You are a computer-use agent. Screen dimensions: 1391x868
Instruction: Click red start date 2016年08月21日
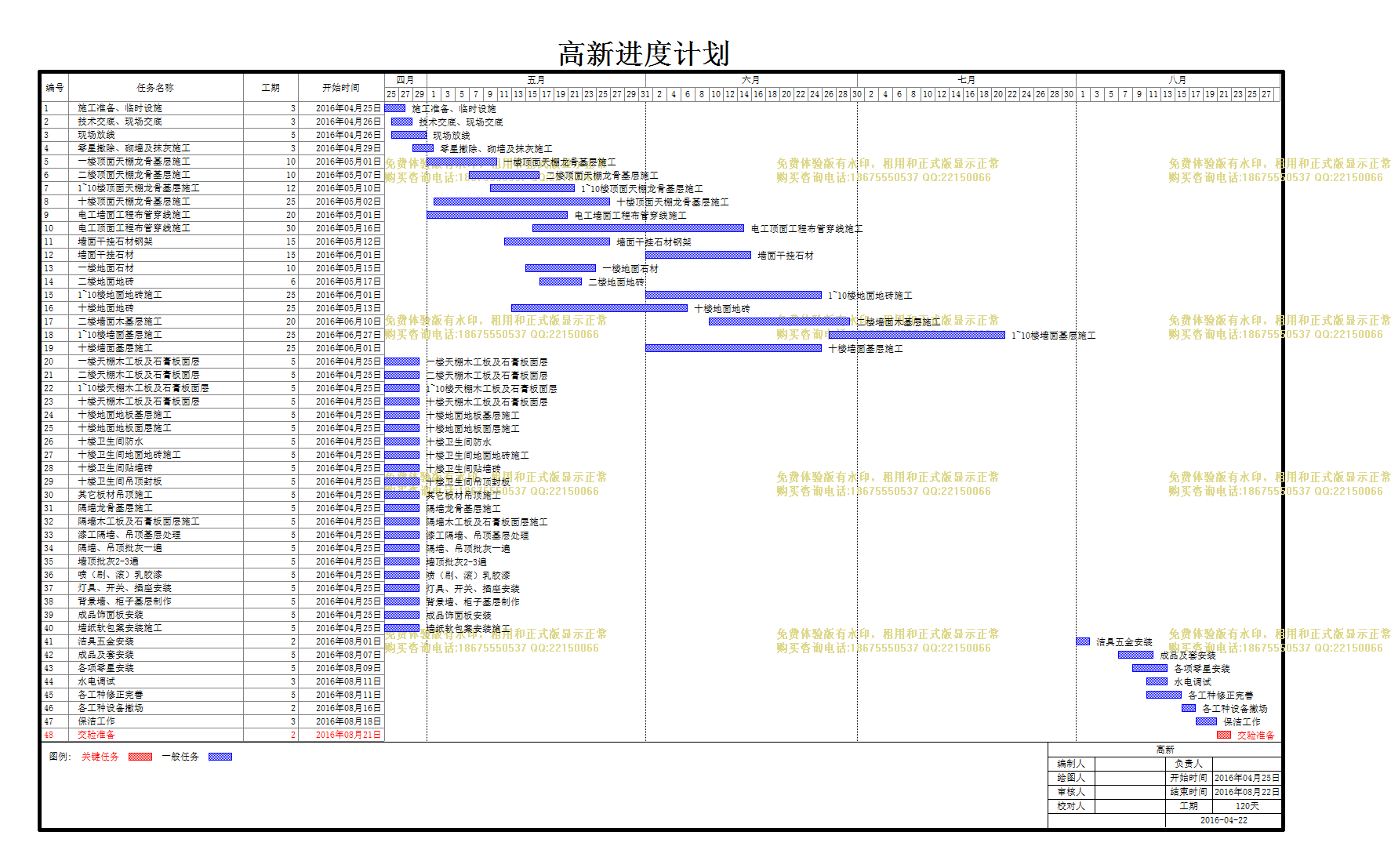(348, 735)
